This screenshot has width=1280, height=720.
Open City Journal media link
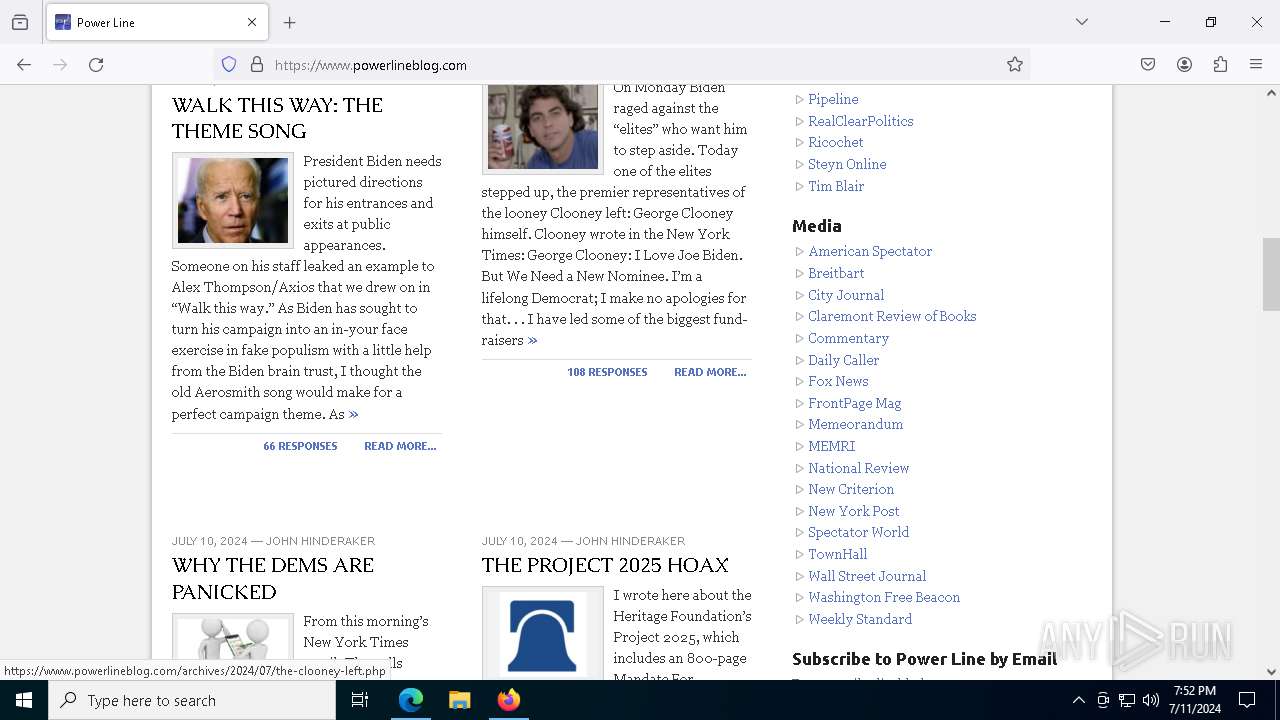pos(846,295)
